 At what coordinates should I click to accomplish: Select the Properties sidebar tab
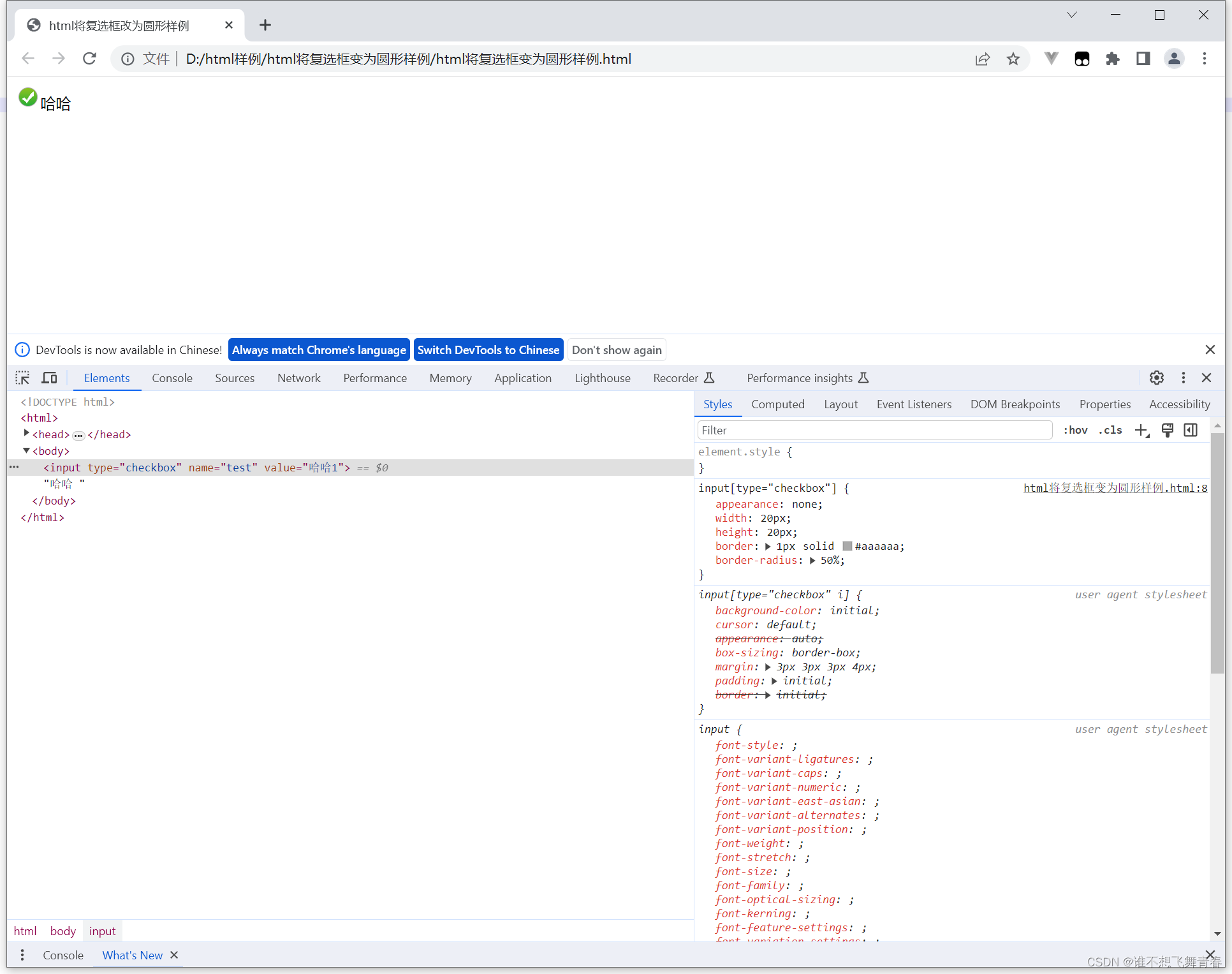(x=1105, y=404)
